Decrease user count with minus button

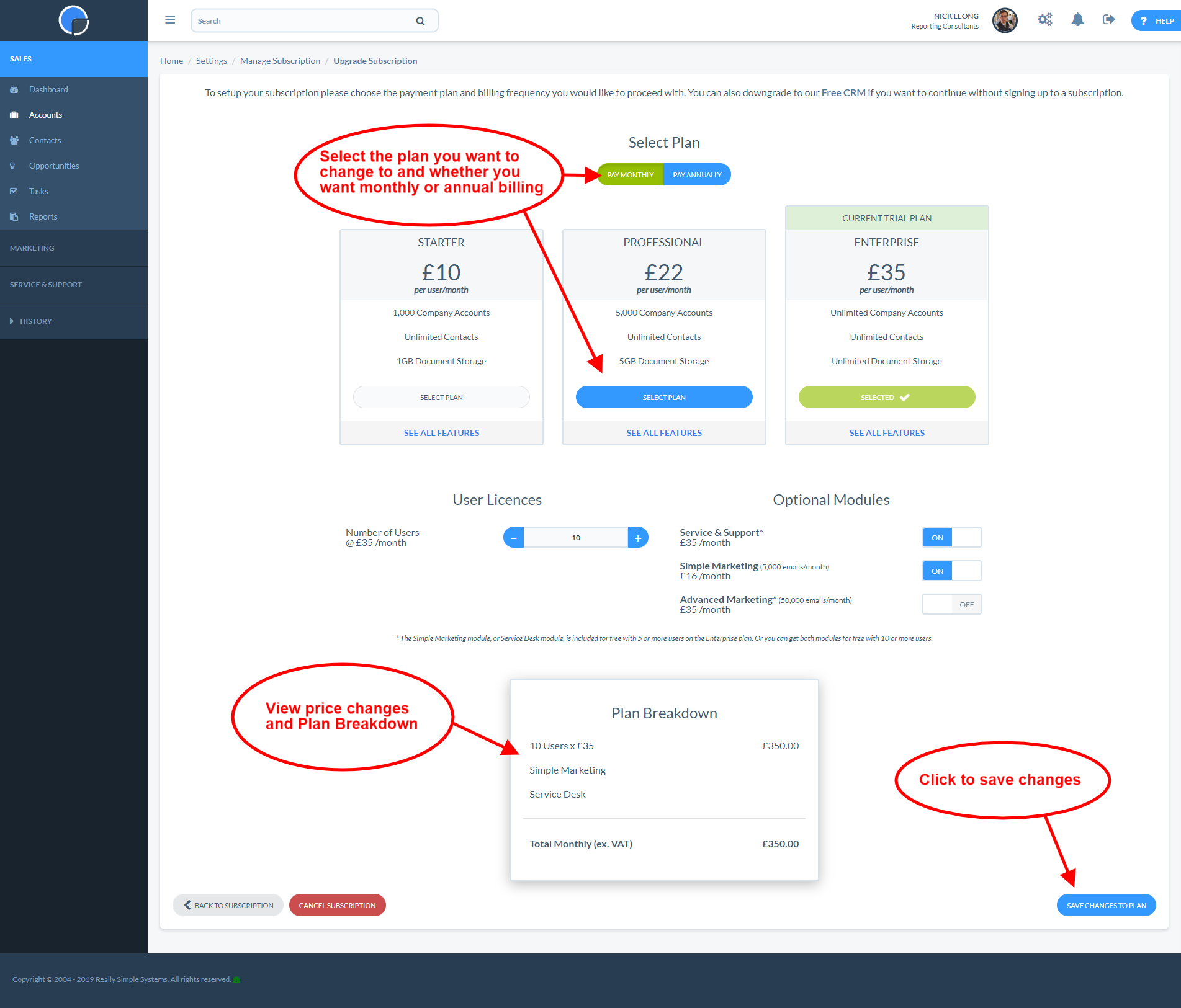[x=514, y=538]
